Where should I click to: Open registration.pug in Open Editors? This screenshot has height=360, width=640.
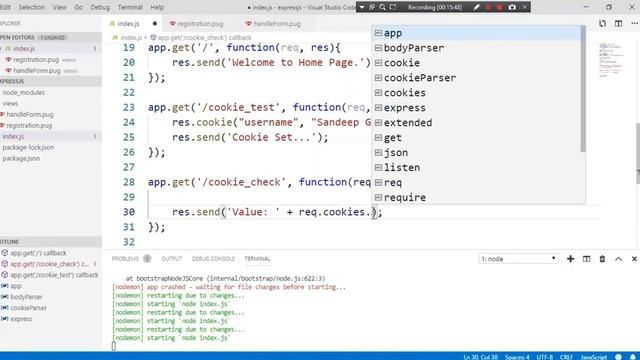(x=36, y=60)
